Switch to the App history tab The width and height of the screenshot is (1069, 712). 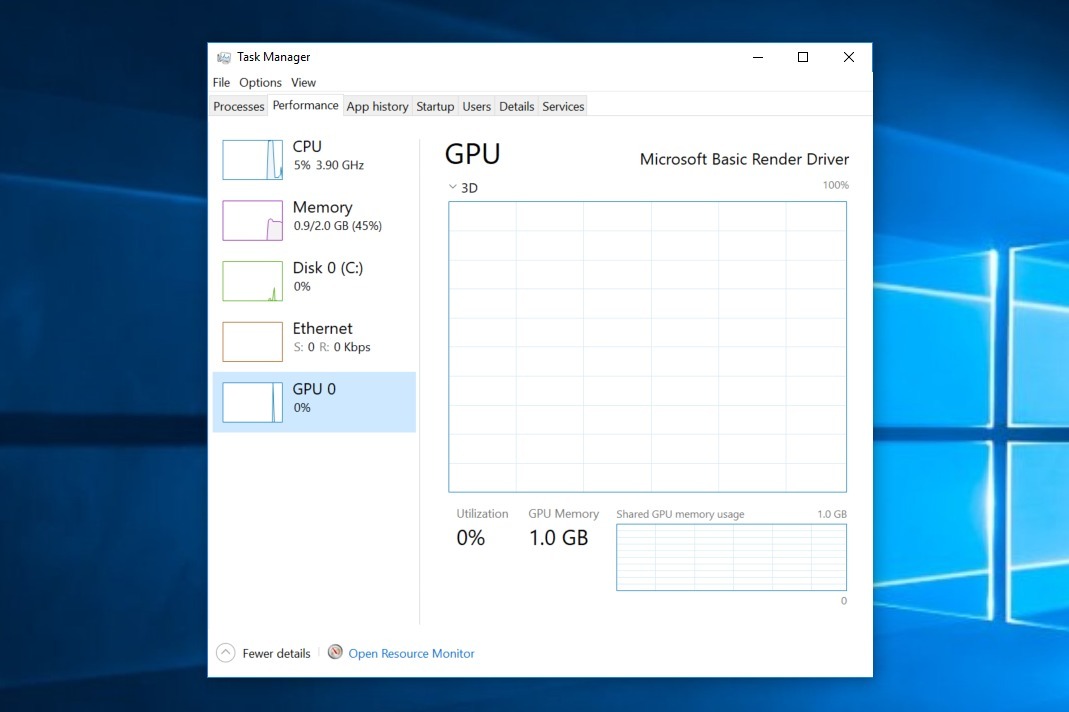tap(377, 107)
